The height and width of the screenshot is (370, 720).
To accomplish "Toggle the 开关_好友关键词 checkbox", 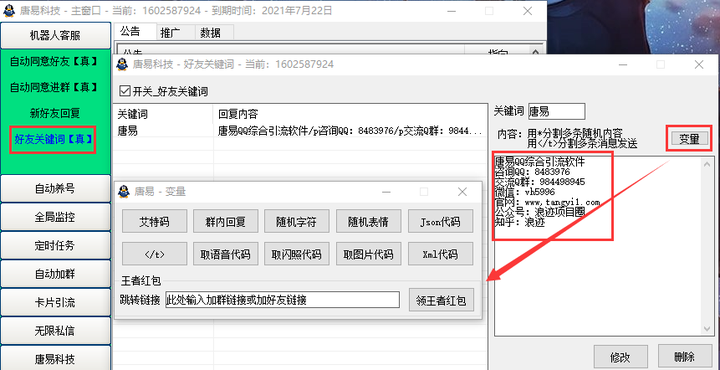I will [124, 91].
